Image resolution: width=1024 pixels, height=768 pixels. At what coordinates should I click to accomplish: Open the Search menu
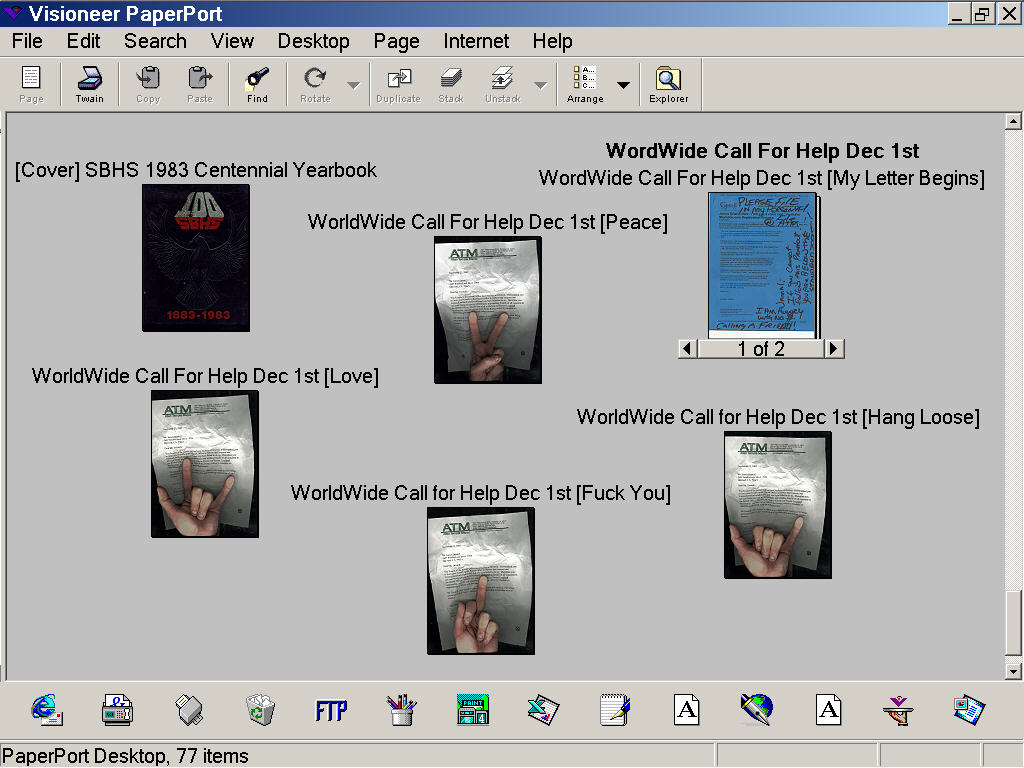[155, 41]
